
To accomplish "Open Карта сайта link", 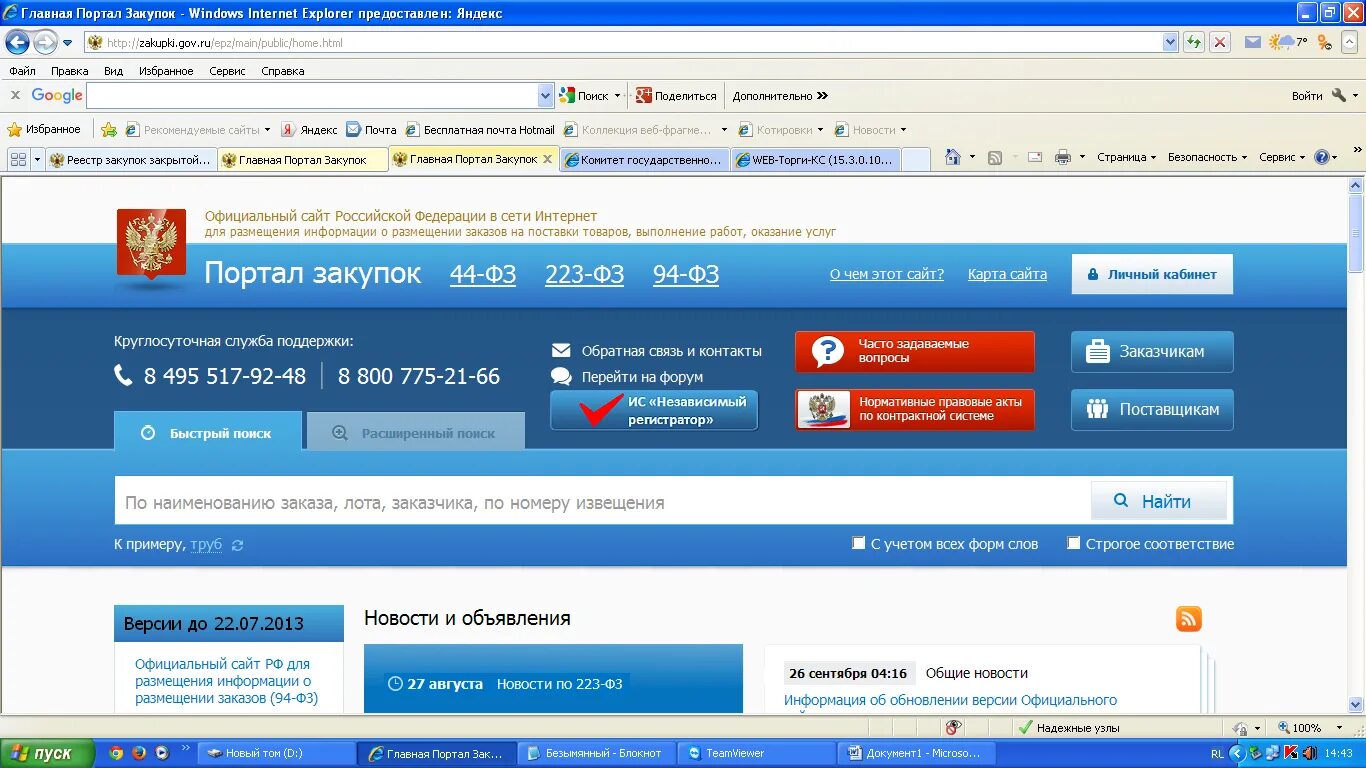I will click(1007, 274).
